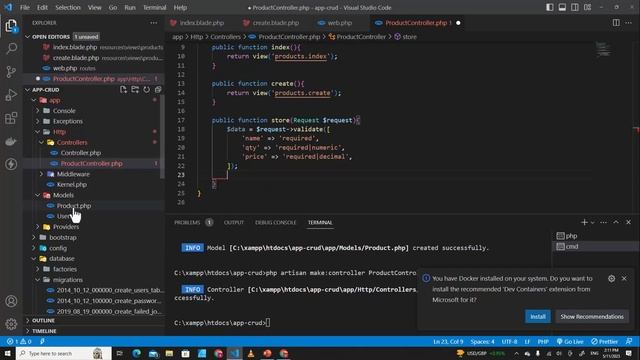This screenshot has height=360, width=640.
Task: Open Source Control view icon
Action: pos(11,72)
